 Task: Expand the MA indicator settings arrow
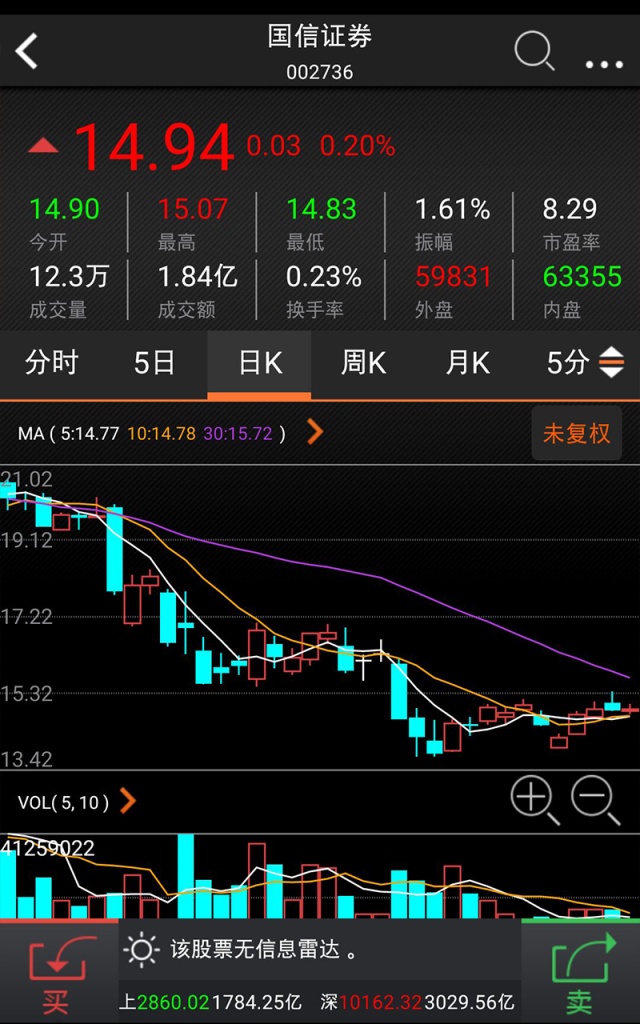coord(315,432)
